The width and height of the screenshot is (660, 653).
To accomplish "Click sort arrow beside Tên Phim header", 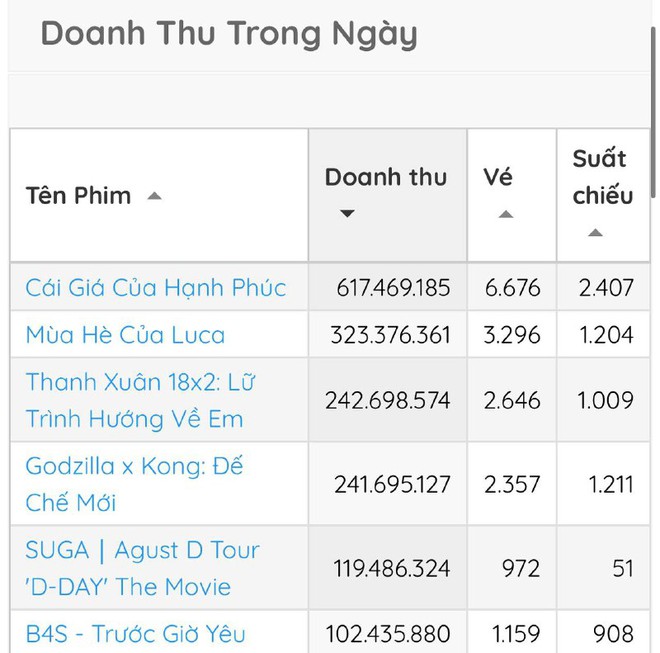I will point(154,196).
